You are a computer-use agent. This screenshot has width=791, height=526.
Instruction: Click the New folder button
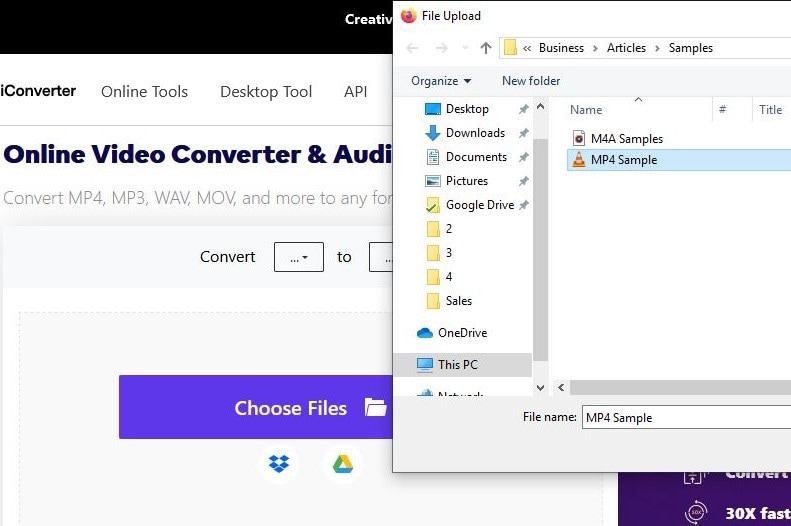[x=531, y=81]
